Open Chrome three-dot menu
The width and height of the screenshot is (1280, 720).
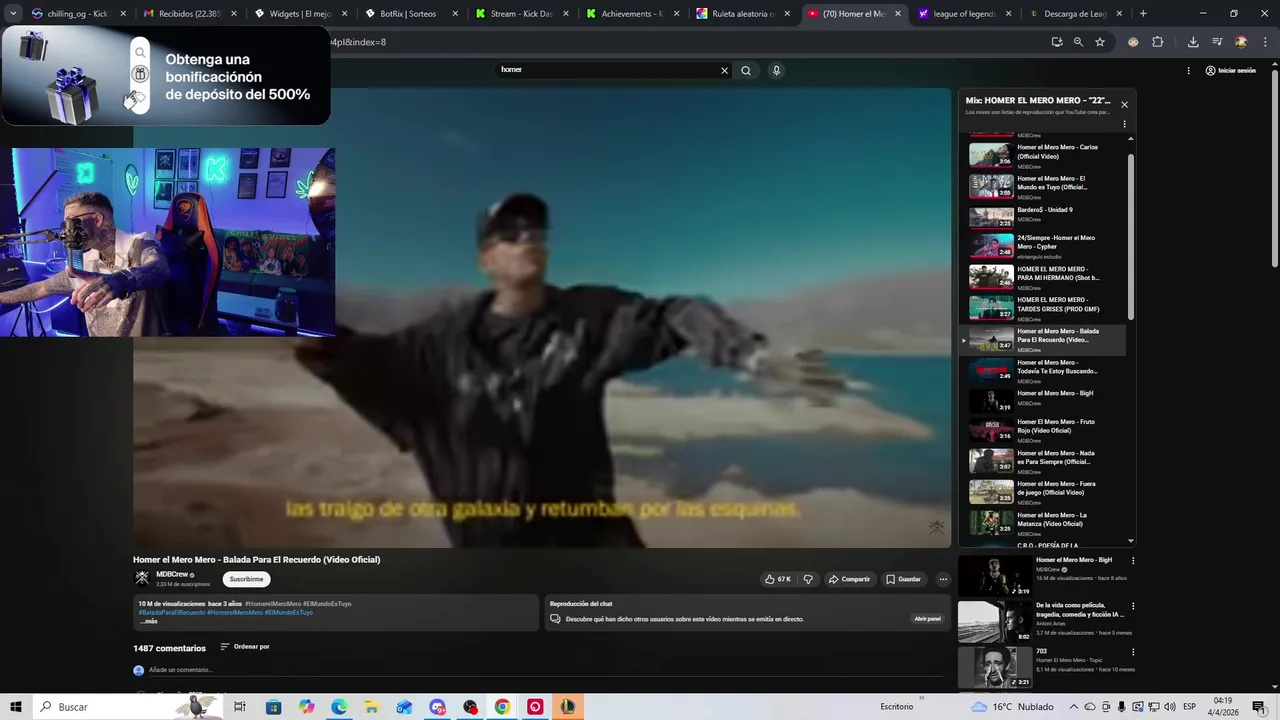[x=1264, y=42]
